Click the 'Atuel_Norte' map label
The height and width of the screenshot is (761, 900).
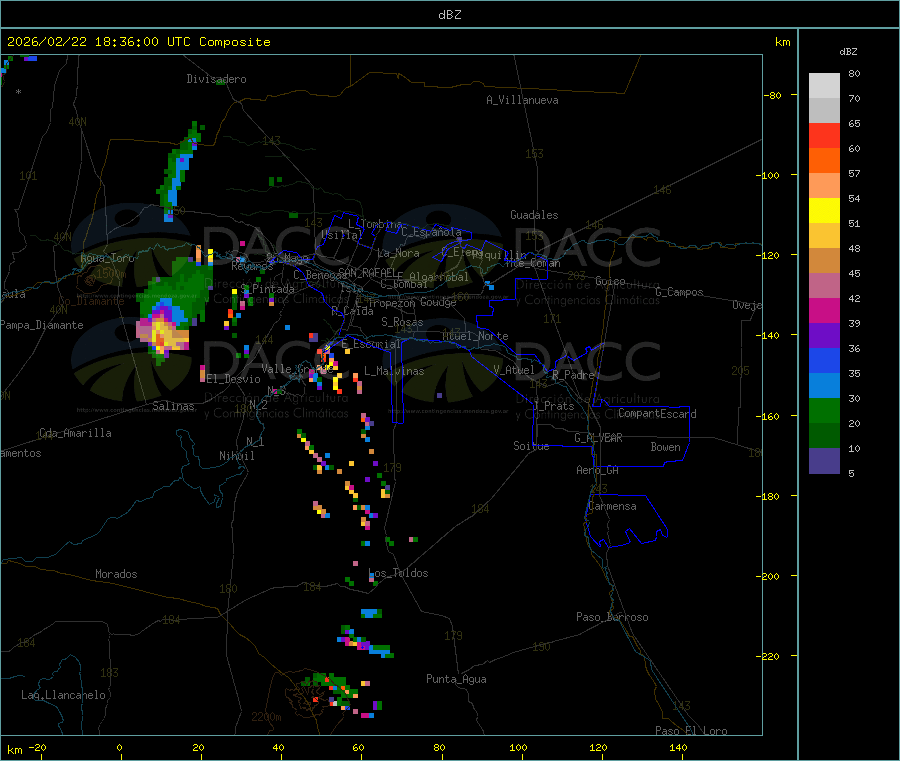(x=475, y=336)
